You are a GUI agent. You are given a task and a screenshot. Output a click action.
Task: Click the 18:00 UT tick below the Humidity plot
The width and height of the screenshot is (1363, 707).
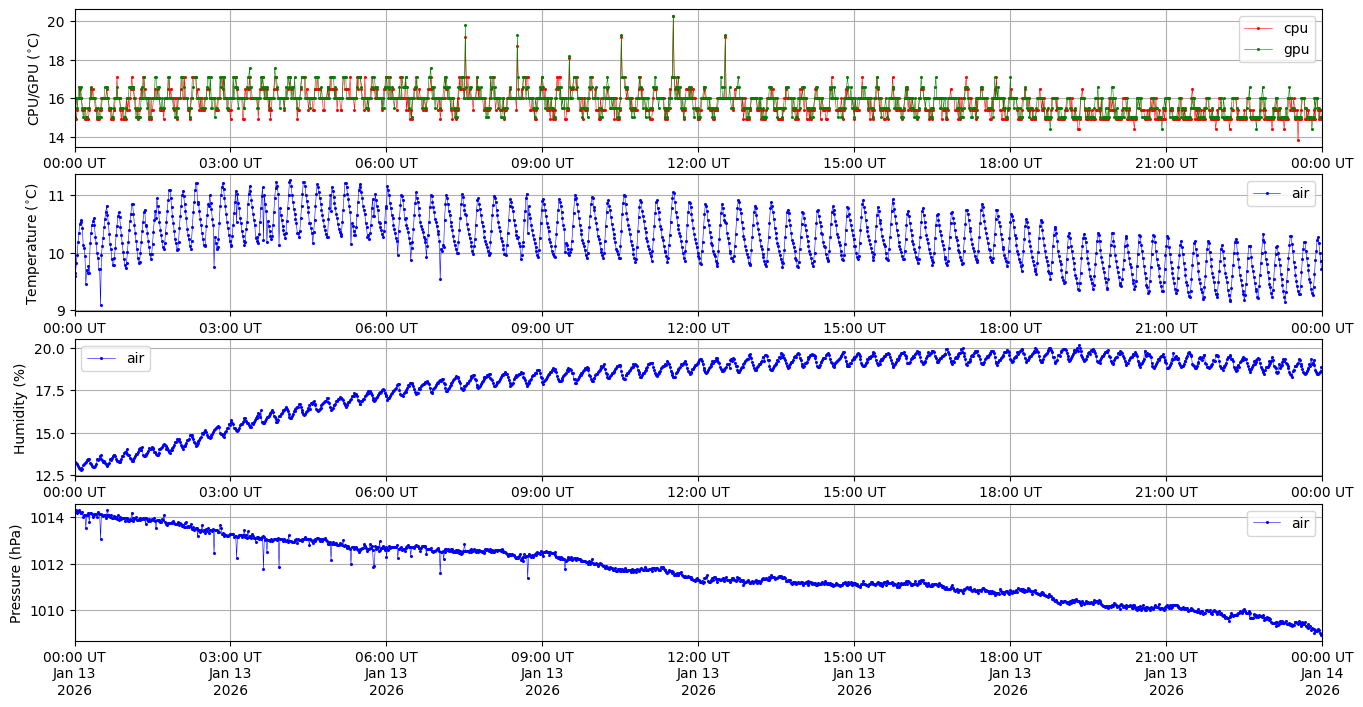(1010, 491)
